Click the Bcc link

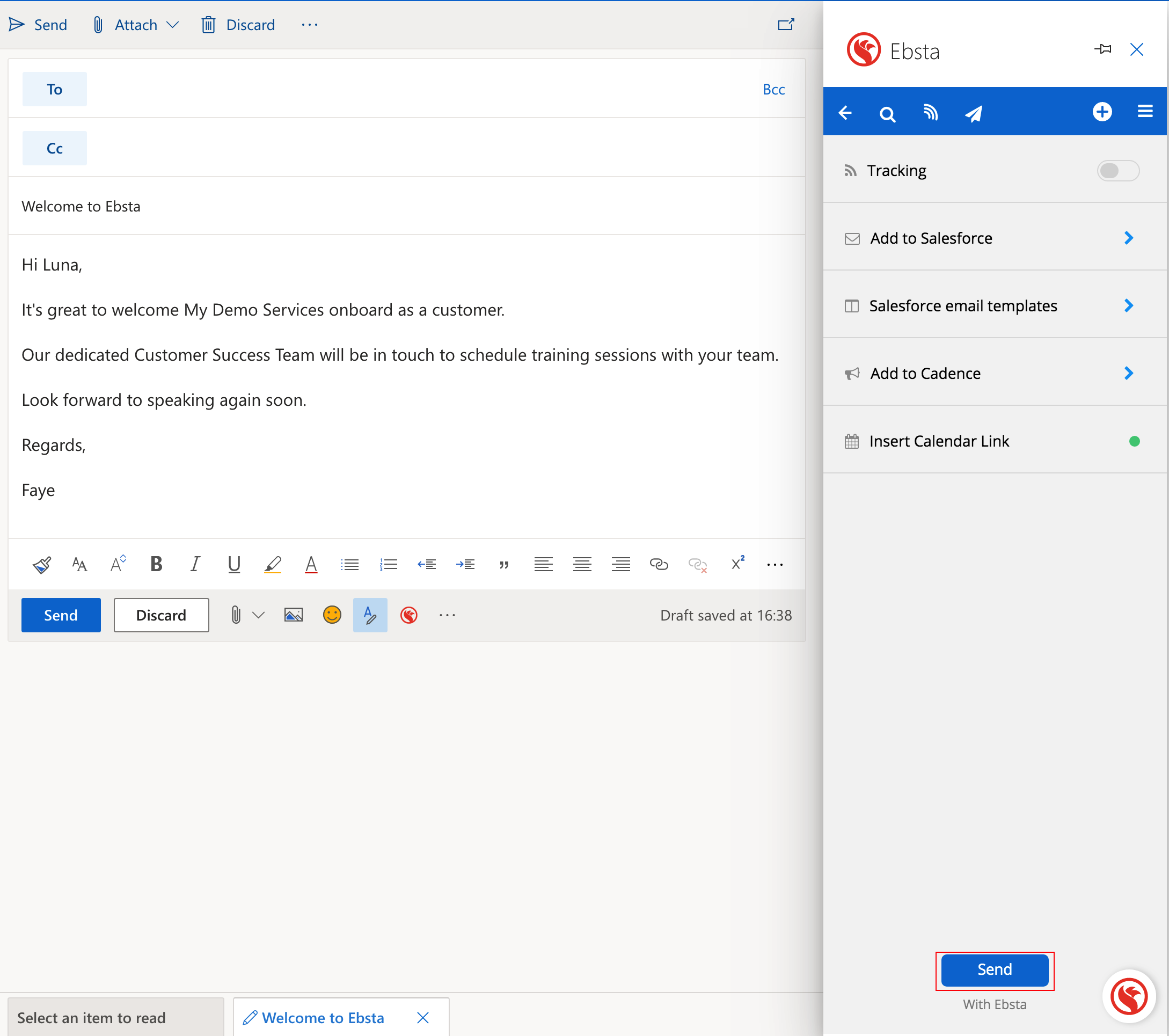tap(773, 89)
